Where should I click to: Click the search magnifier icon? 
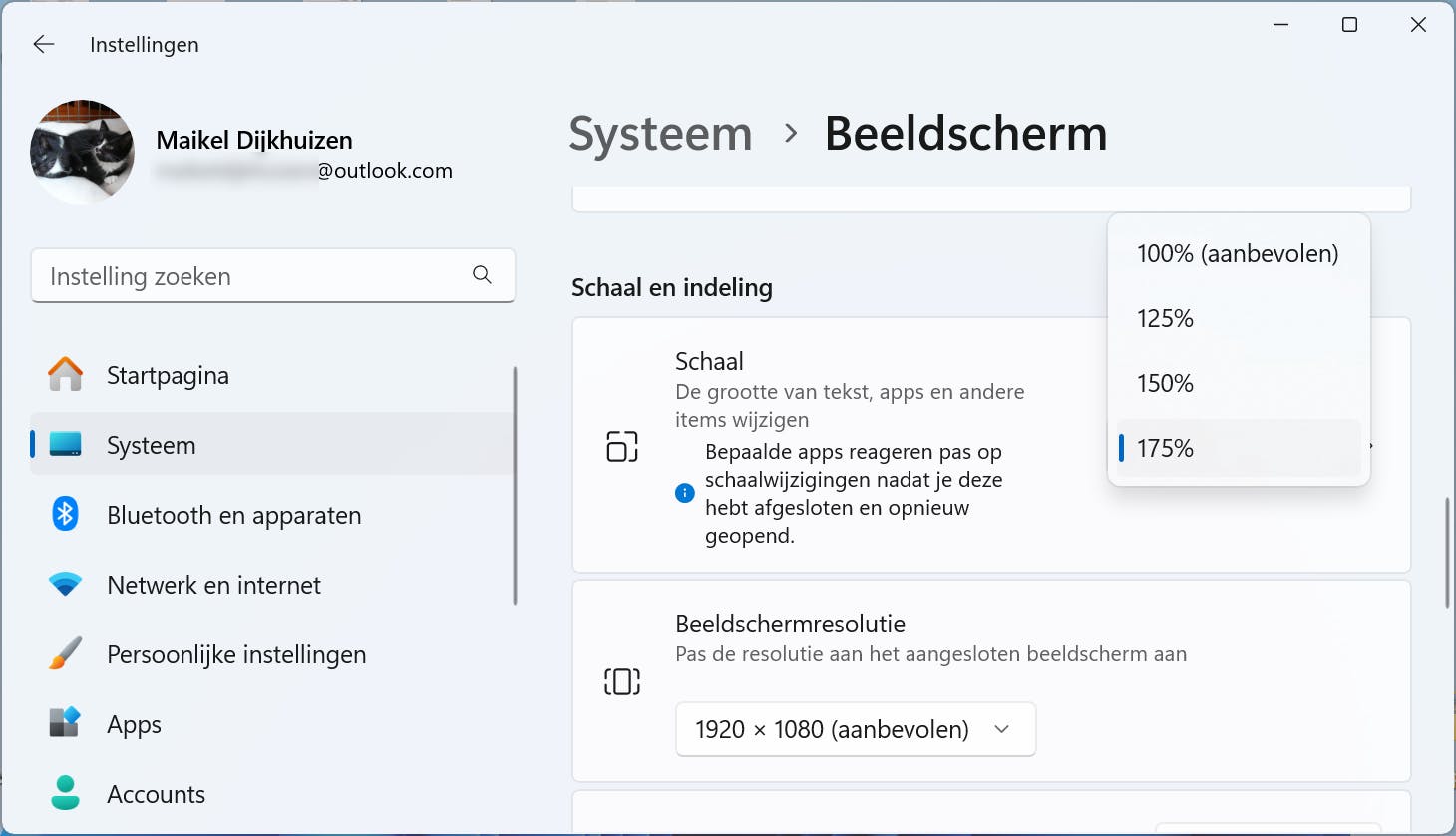coord(482,275)
